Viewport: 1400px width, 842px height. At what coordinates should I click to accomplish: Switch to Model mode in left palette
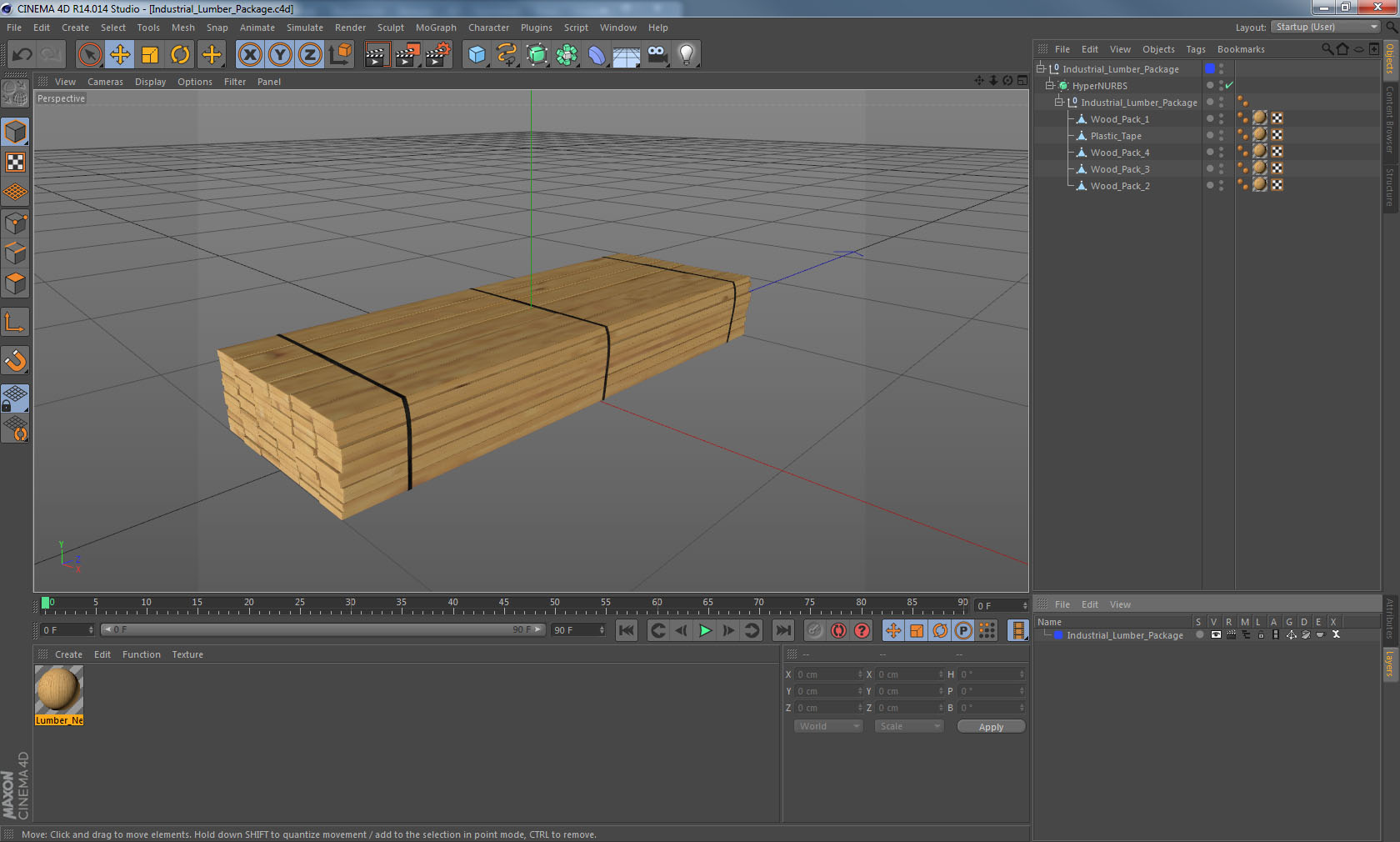tap(15, 132)
